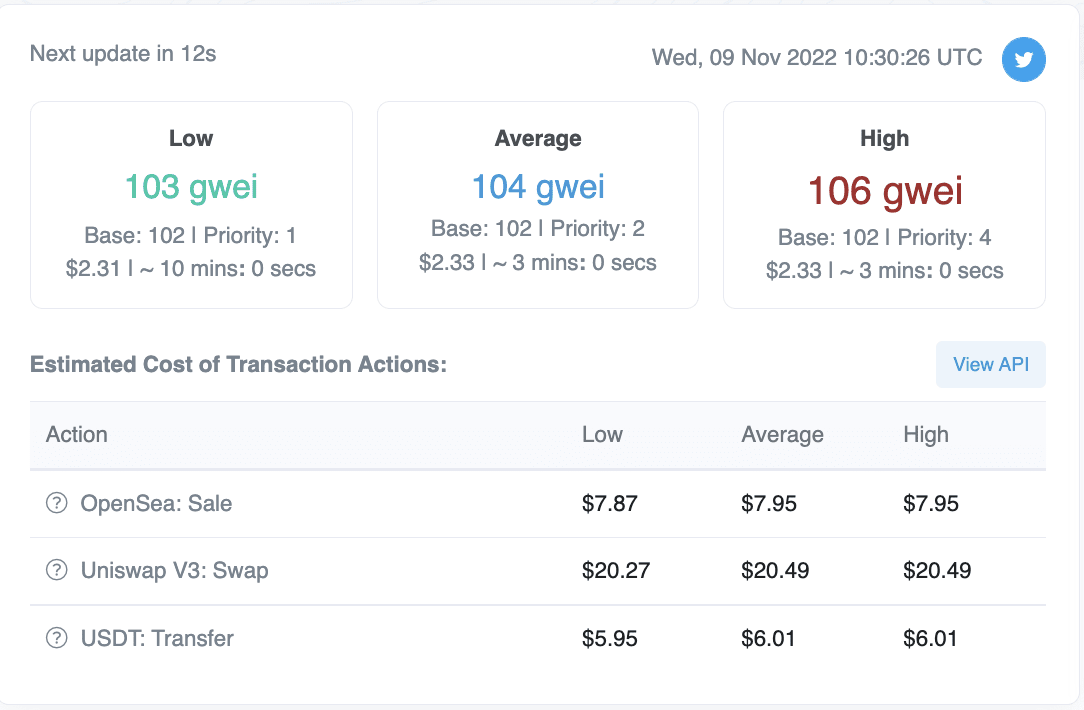Click the Twitter share icon

coord(1024,60)
